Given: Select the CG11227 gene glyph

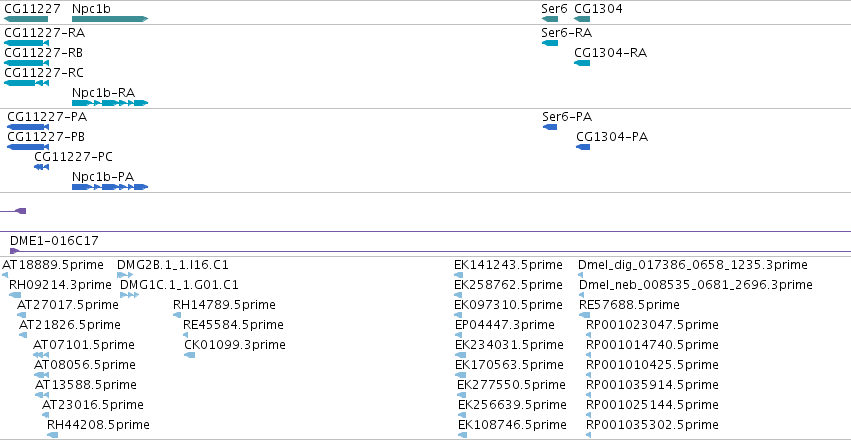Looking at the screenshot, I should pos(26,19).
